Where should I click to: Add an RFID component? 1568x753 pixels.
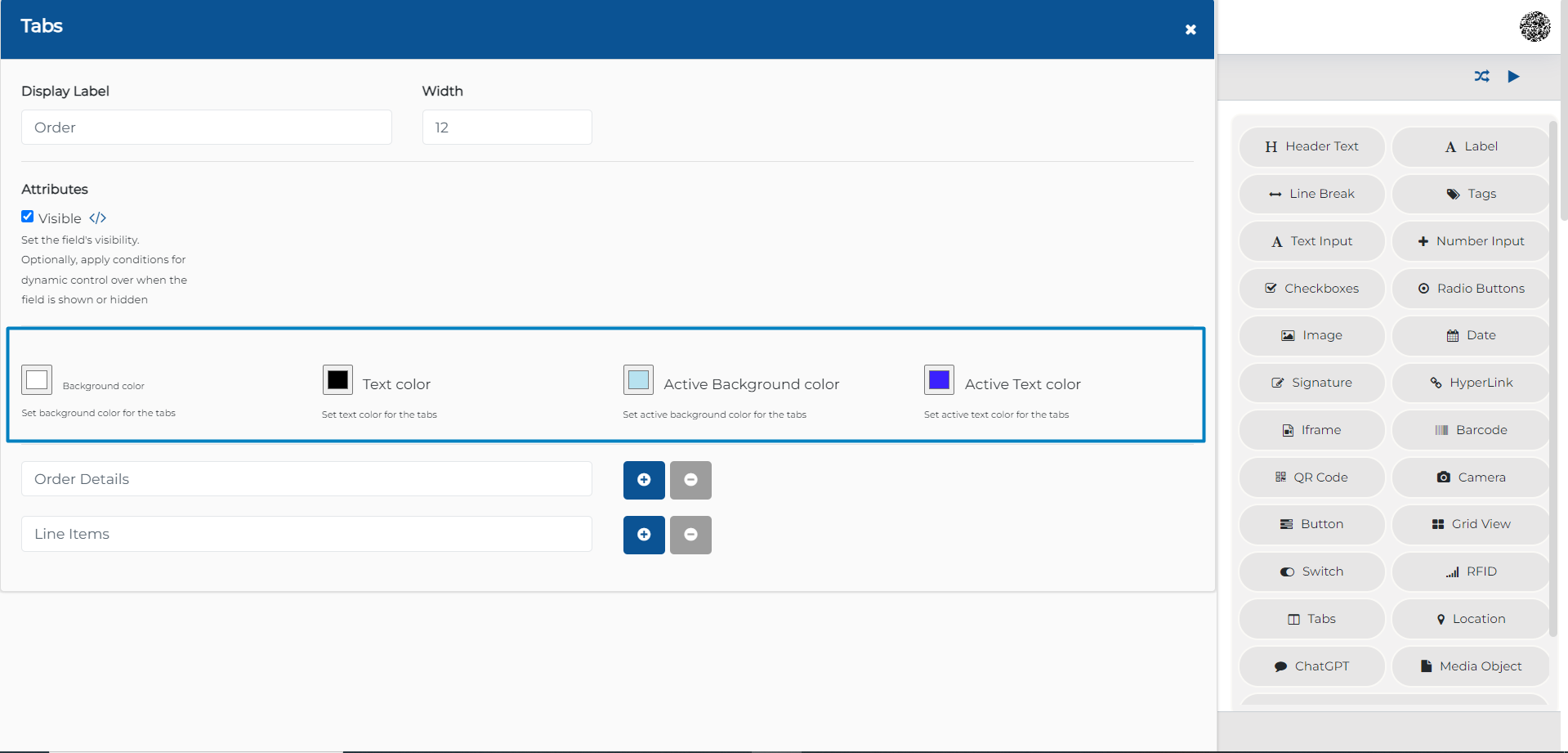1470,572
